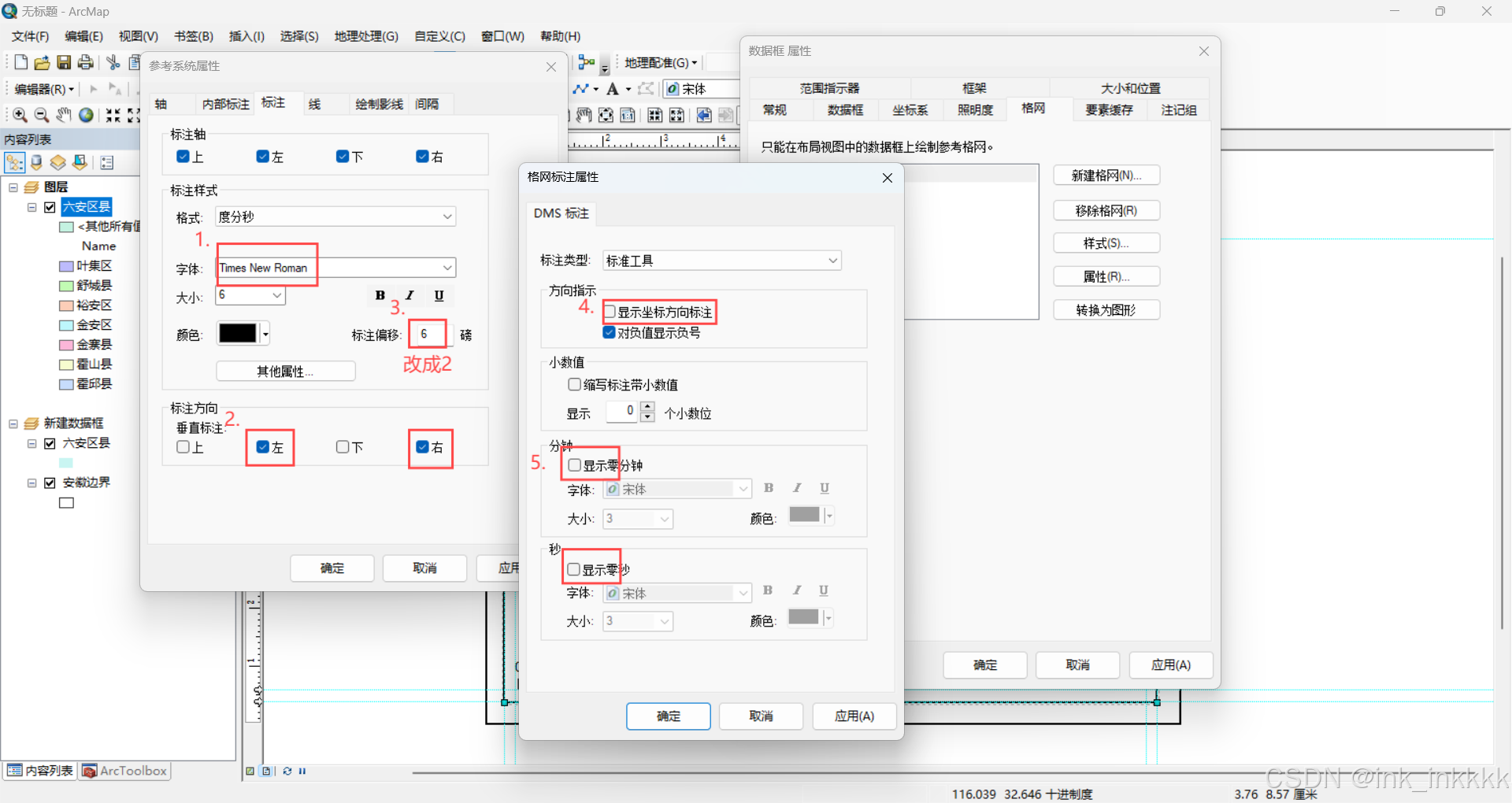Enable 显示坐标方向标注 checkbox
1512x803 pixels.
point(610,312)
